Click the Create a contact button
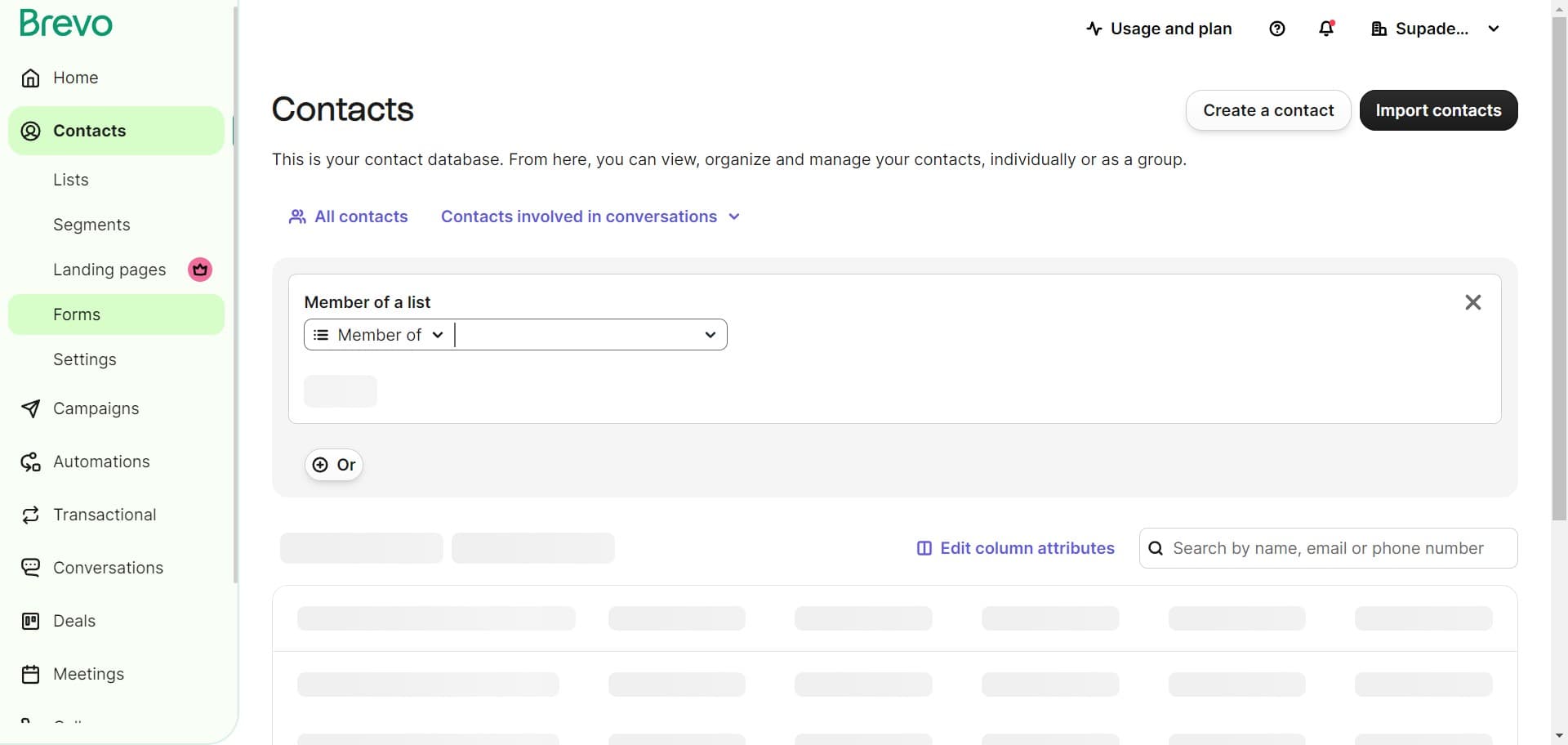1568x745 pixels. coord(1267,110)
